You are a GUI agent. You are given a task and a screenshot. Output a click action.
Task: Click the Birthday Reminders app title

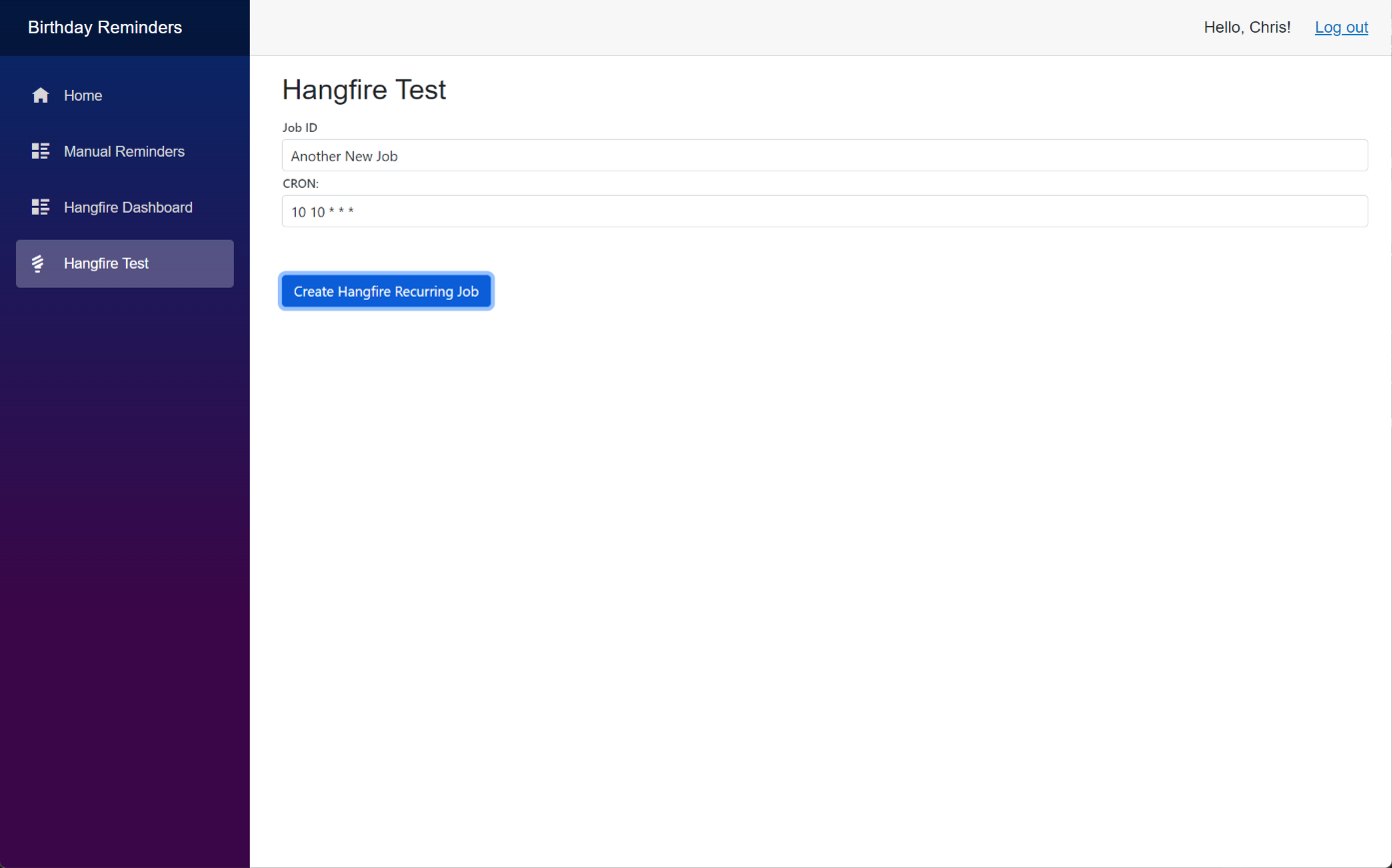105,27
